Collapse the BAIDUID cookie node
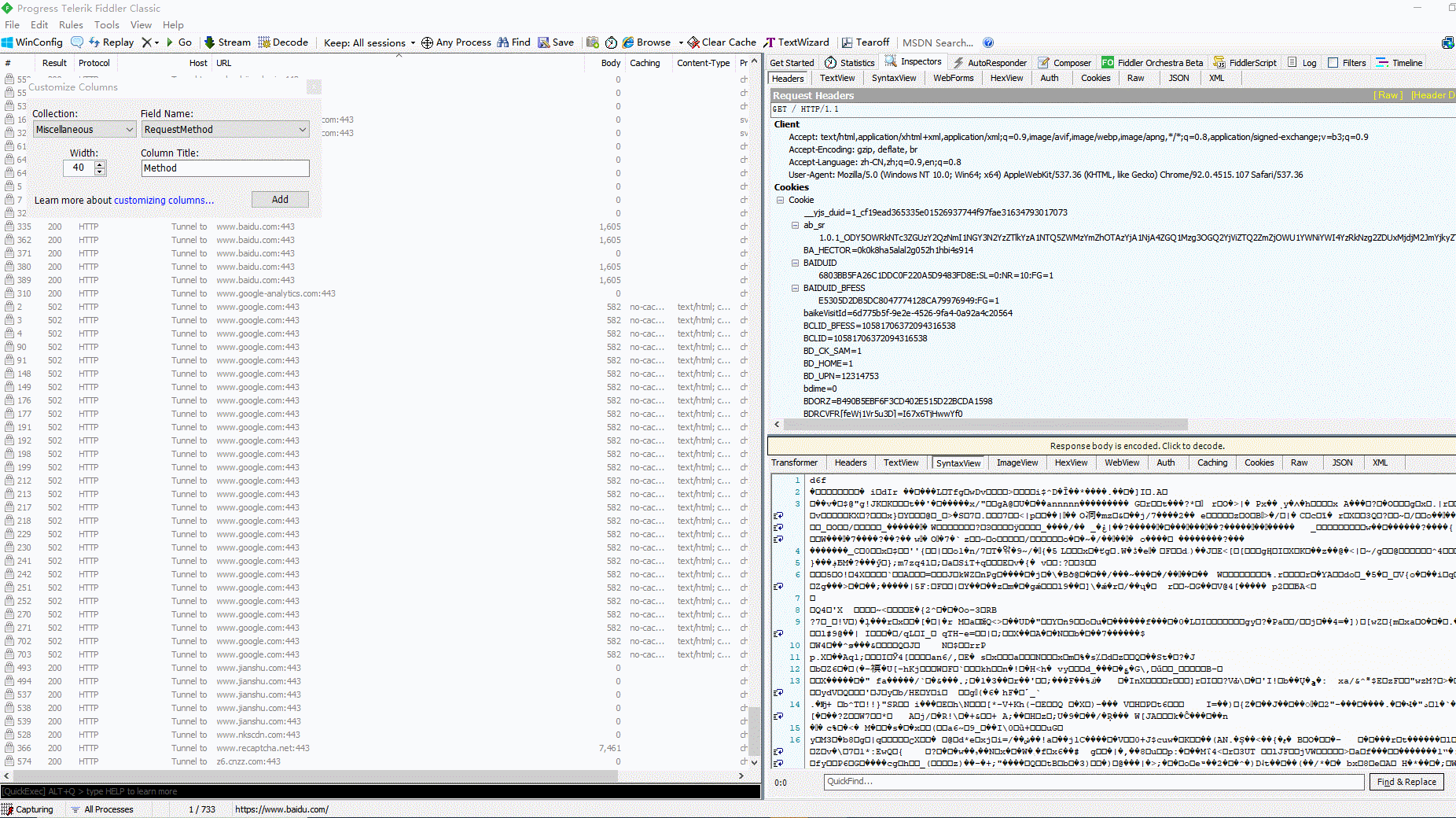This screenshot has height=818, width=1456. 795,263
